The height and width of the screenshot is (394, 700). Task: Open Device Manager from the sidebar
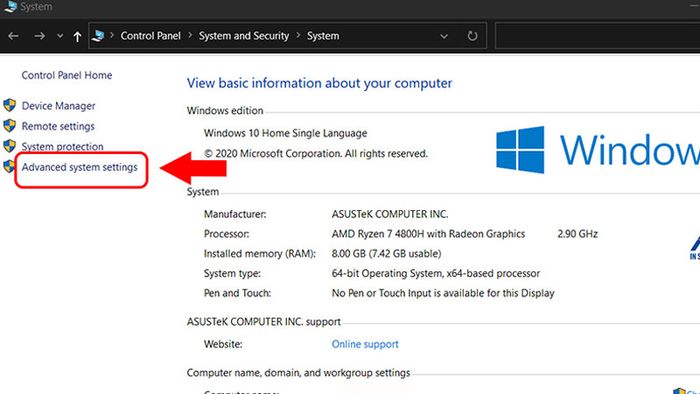tap(58, 106)
